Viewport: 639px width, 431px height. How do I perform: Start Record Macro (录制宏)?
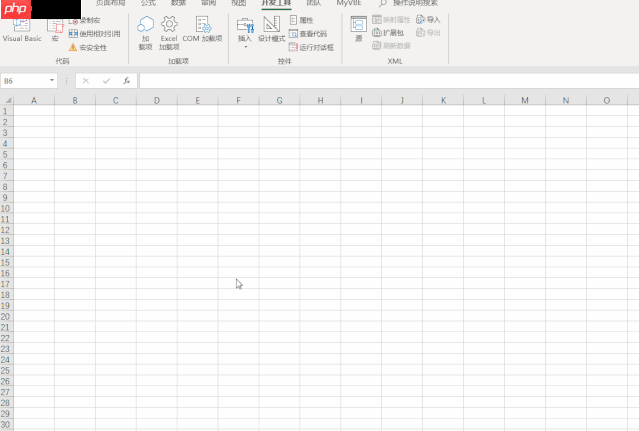coord(85,20)
